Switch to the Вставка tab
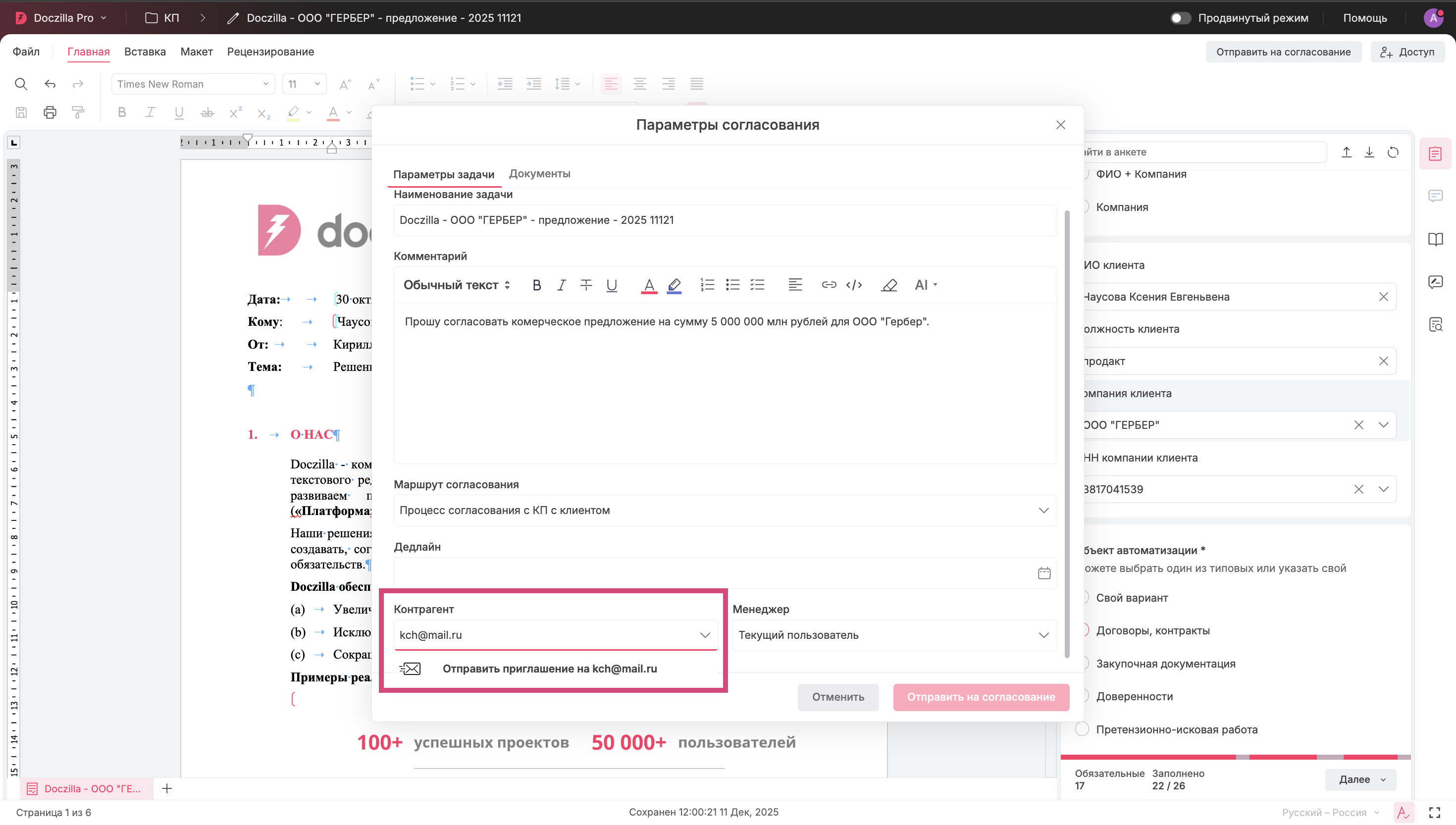Image resolution: width=1456 pixels, height=825 pixels. (145, 52)
